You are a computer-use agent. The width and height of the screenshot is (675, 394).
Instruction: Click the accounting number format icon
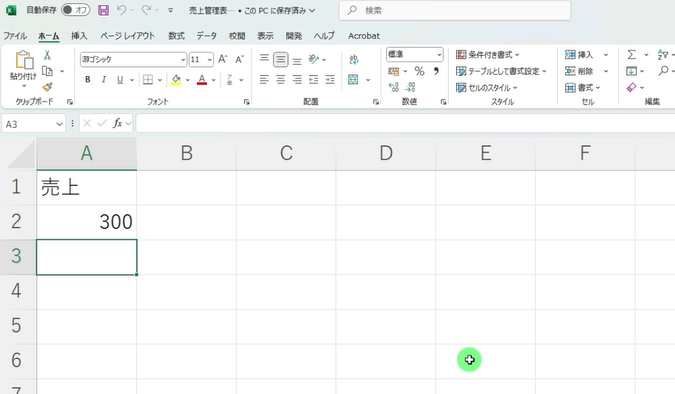(x=393, y=71)
